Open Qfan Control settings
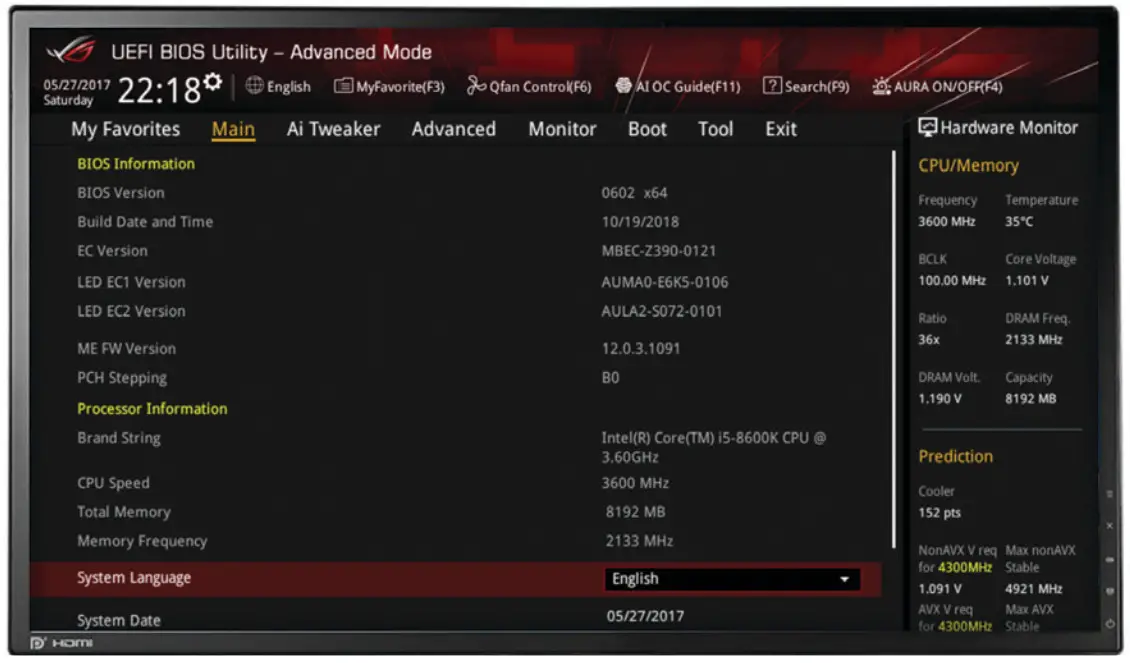Viewport: 1130px width, 663px height. (x=530, y=86)
